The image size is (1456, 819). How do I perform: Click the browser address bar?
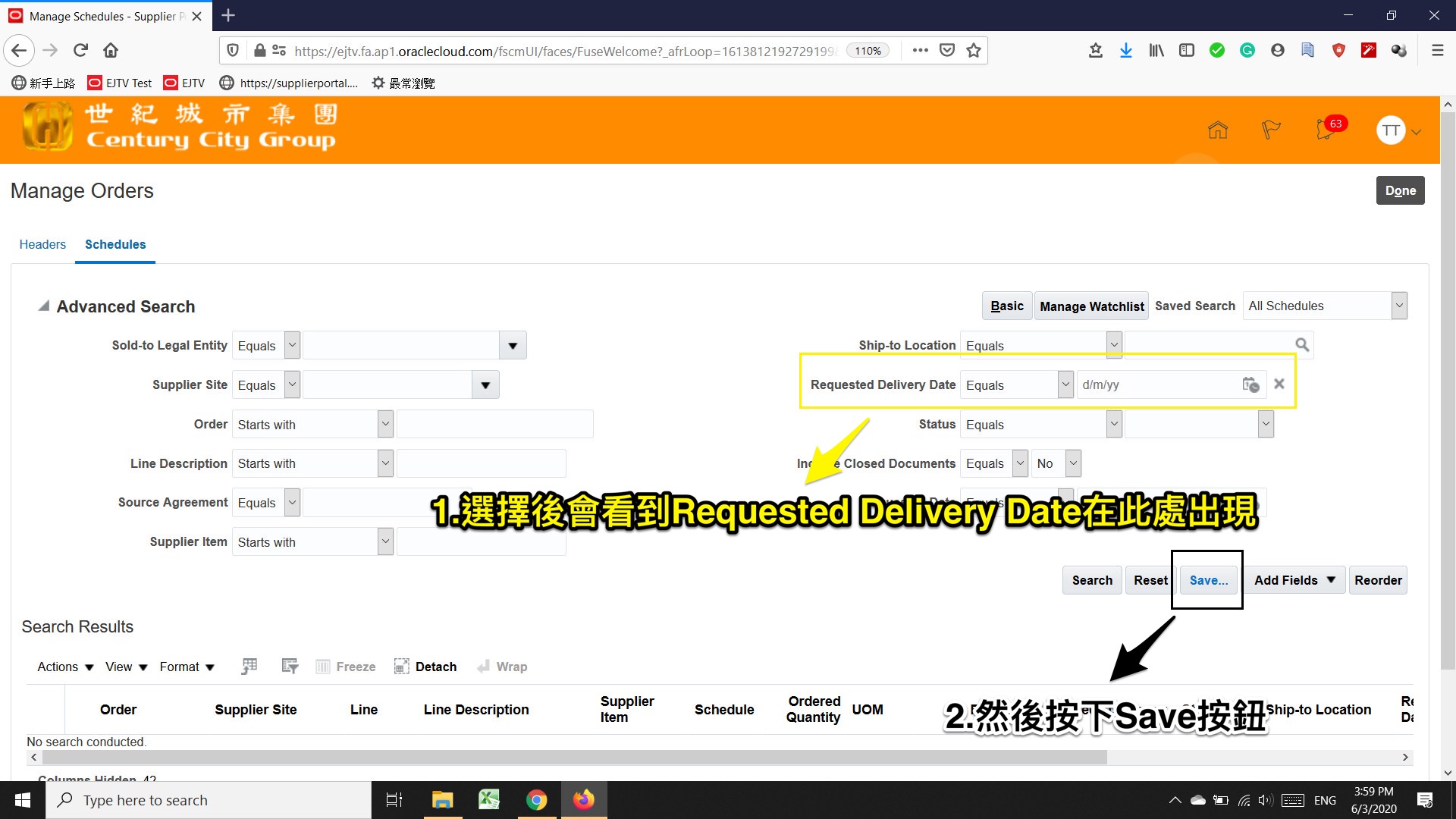(x=565, y=51)
